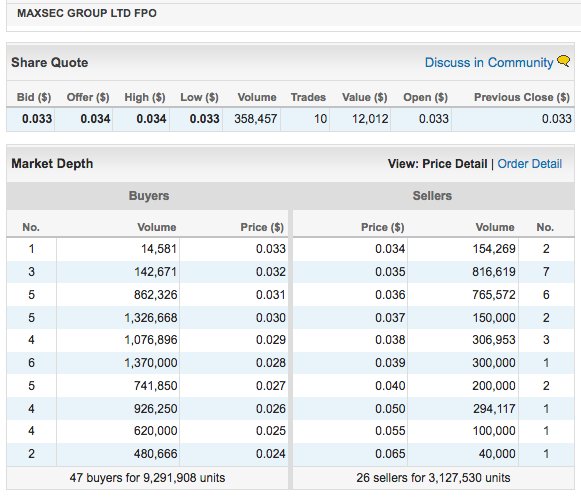Select the trades count 10
The height and width of the screenshot is (503, 581).
[x=321, y=119]
